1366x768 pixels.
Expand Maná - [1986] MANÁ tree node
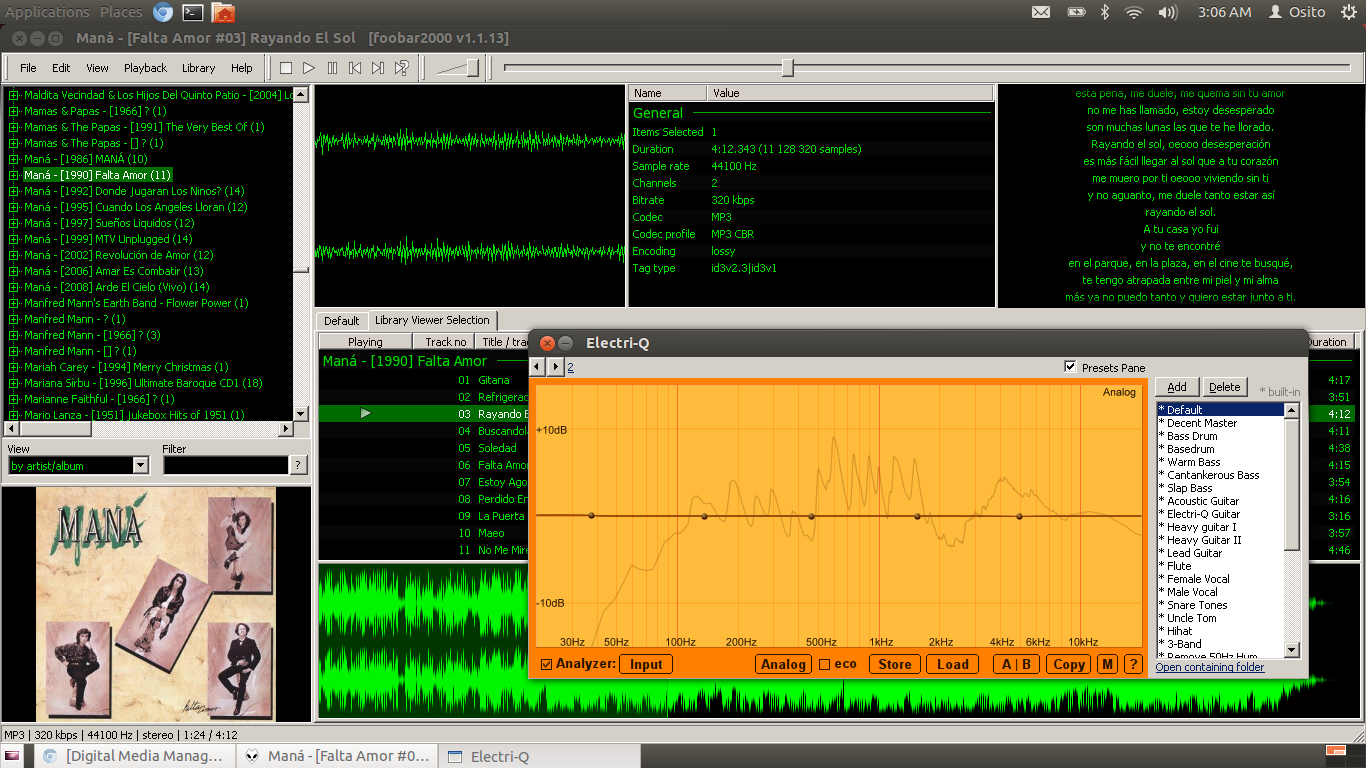pyautogui.click(x=14, y=159)
